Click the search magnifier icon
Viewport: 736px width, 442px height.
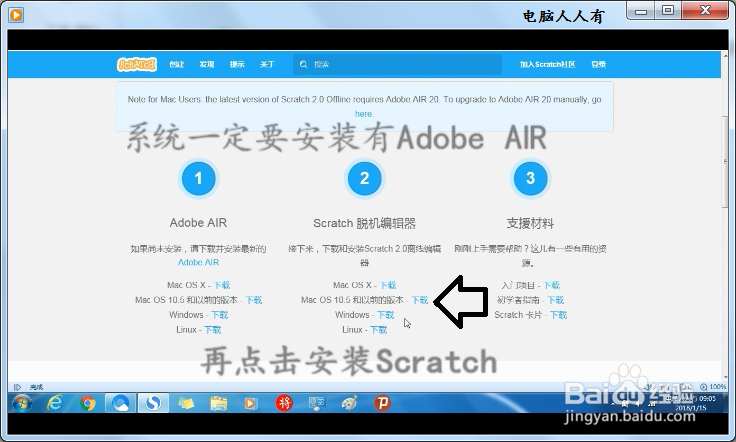point(303,64)
